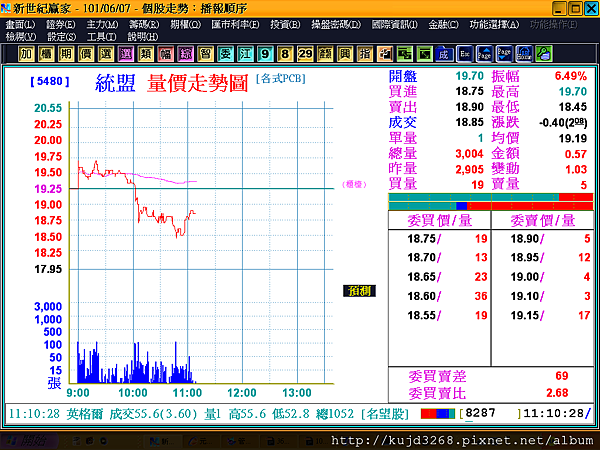Open the 國際資訊(I) menu
Image resolution: width=600 pixels, height=450 pixels.
pyautogui.click(x=395, y=24)
